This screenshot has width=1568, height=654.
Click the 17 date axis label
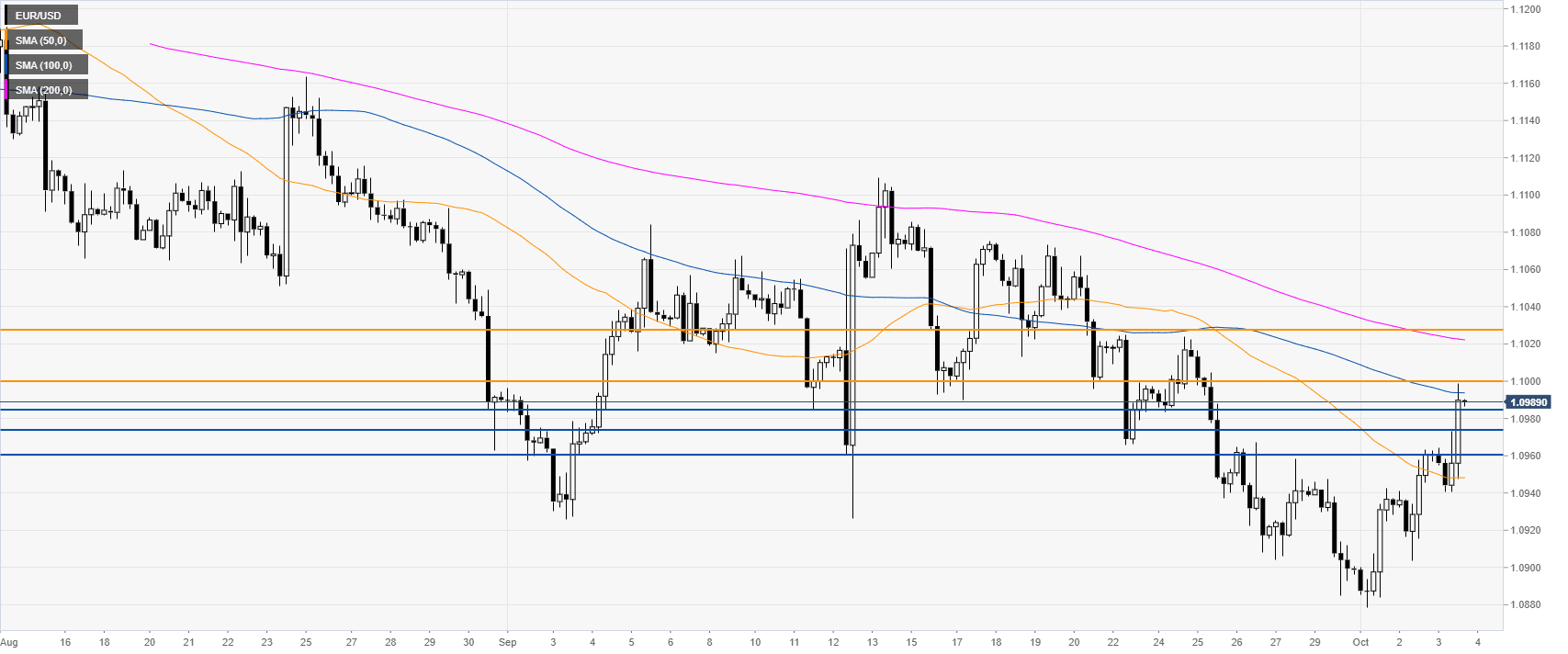[956, 642]
